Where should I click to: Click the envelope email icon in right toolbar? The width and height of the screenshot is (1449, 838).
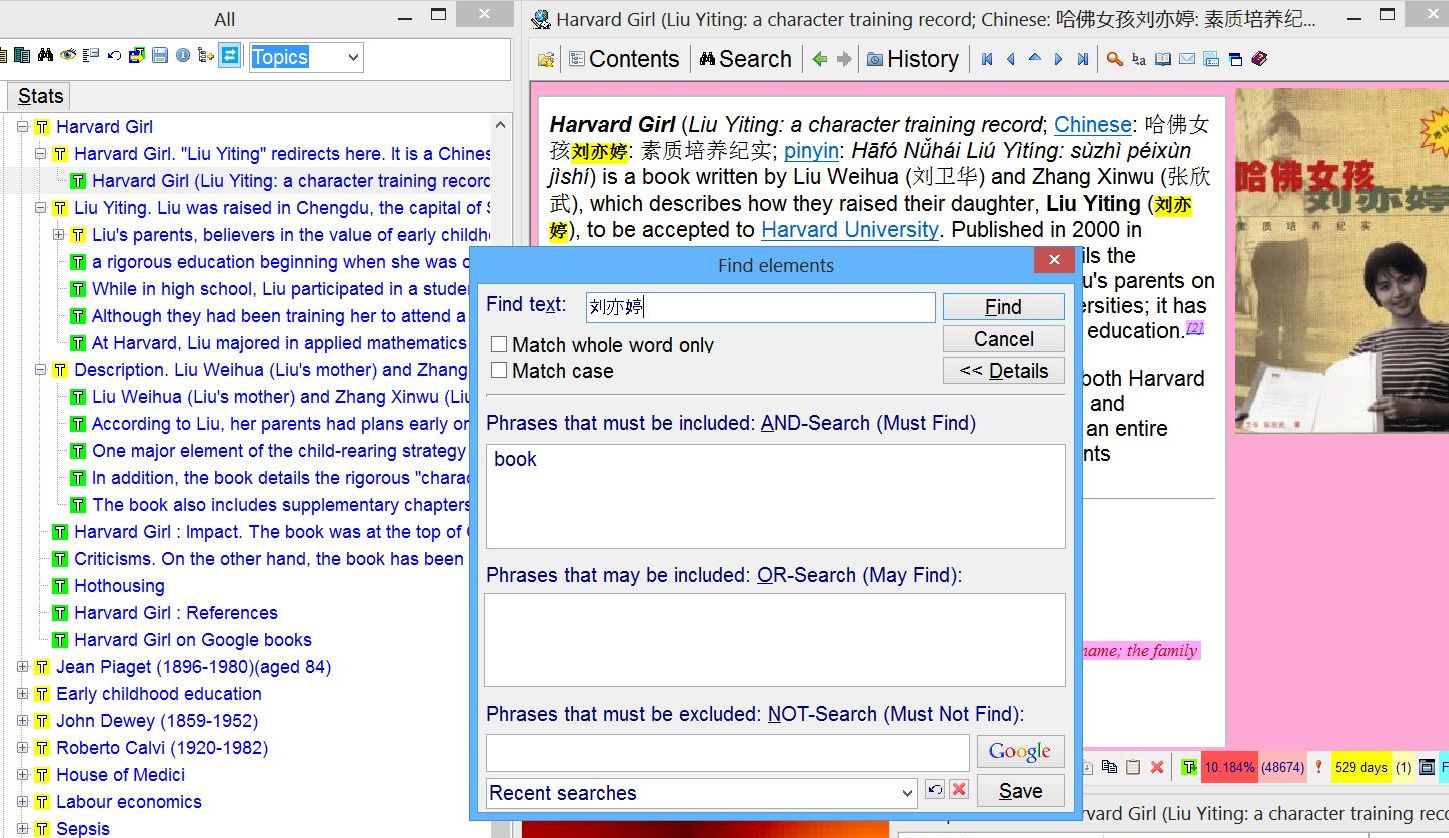point(1185,59)
